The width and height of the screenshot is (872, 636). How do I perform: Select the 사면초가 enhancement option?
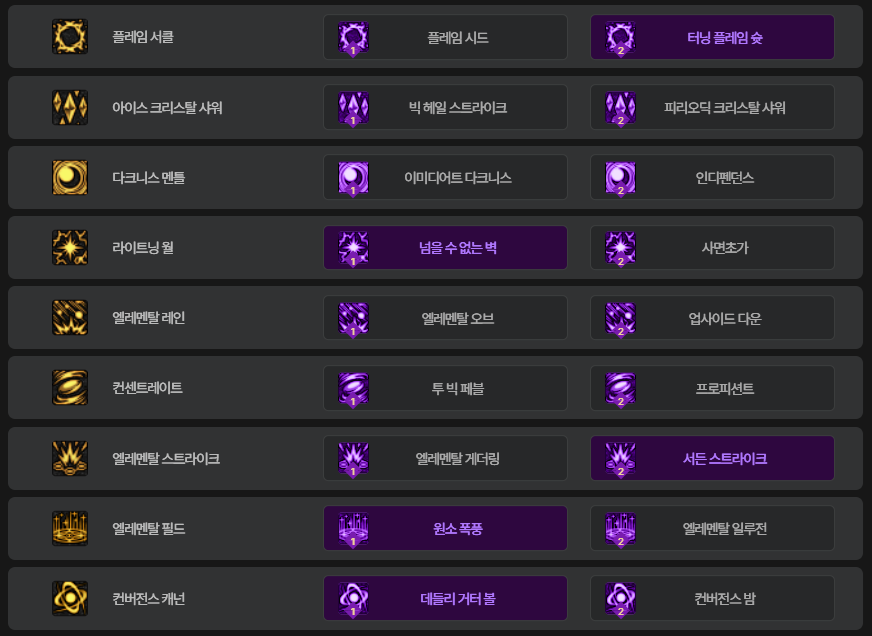(x=712, y=247)
